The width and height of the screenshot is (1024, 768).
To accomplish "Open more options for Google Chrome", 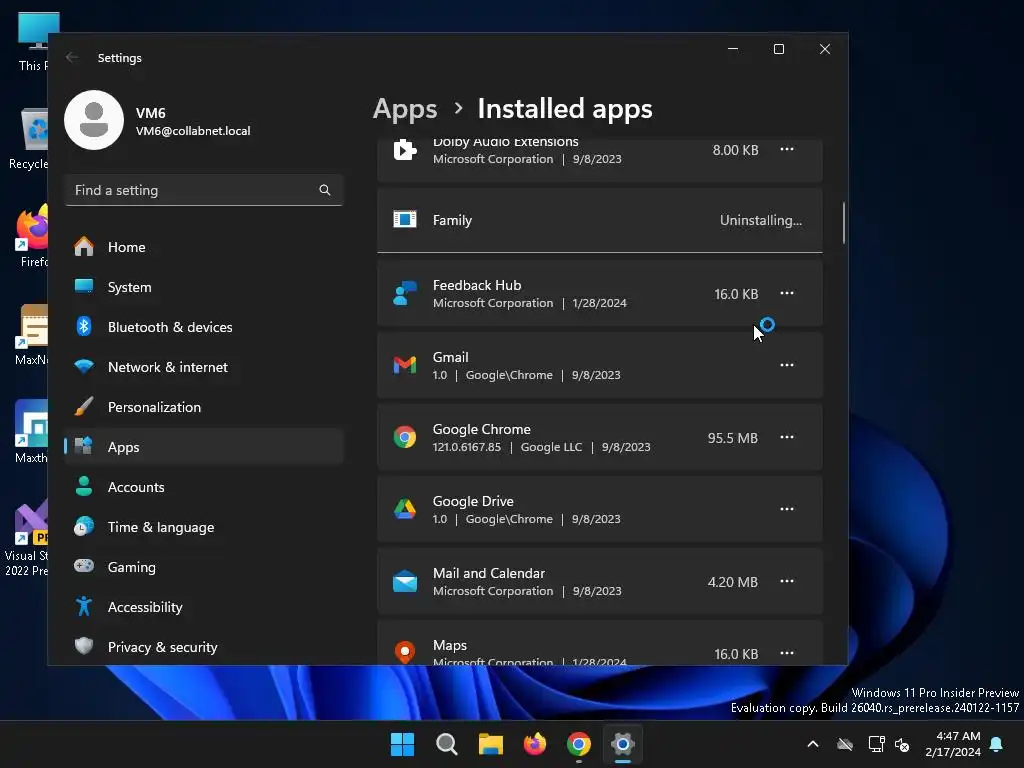I will coord(787,437).
